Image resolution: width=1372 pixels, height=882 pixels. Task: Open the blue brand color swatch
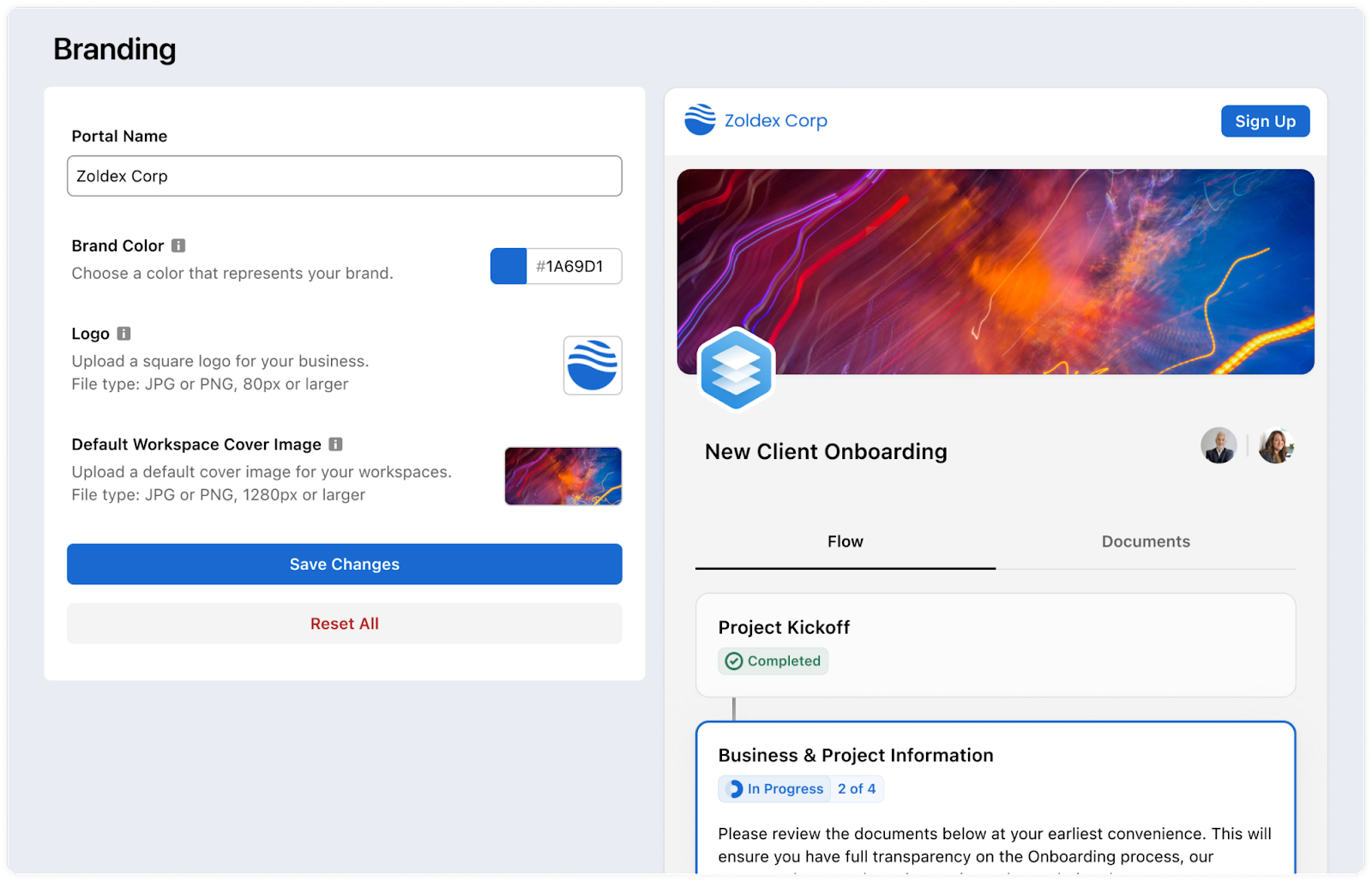point(508,266)
